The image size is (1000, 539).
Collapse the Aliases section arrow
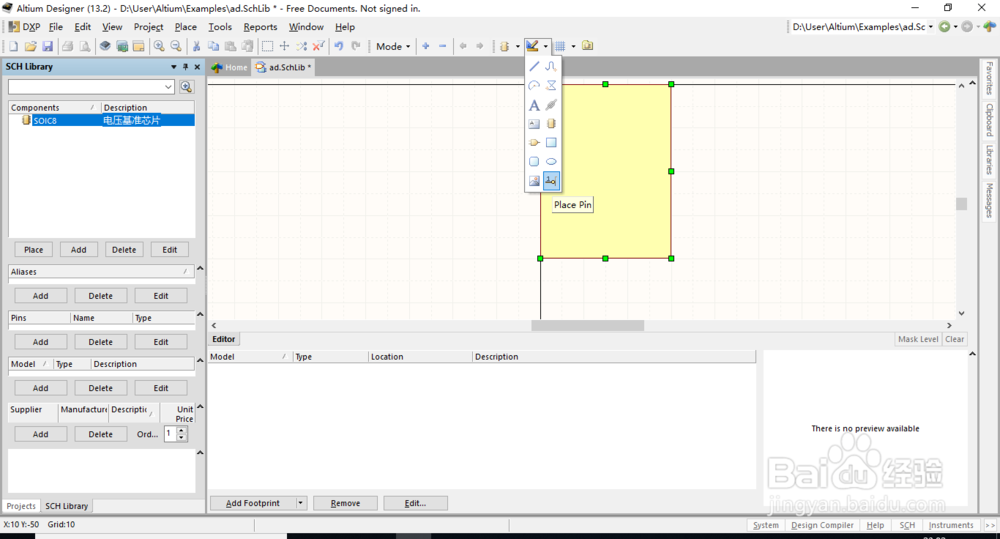coord(200,269)
